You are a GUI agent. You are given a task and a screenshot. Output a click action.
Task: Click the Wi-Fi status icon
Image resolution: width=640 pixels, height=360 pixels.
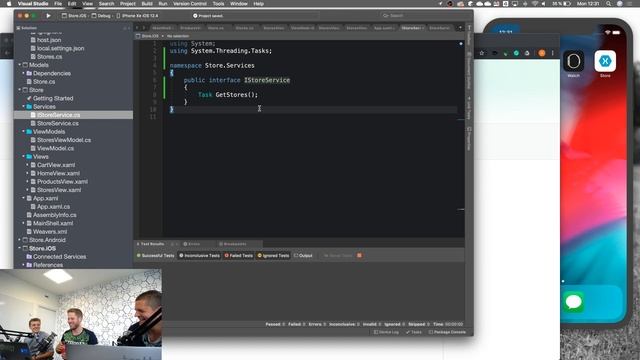point(535,4)
